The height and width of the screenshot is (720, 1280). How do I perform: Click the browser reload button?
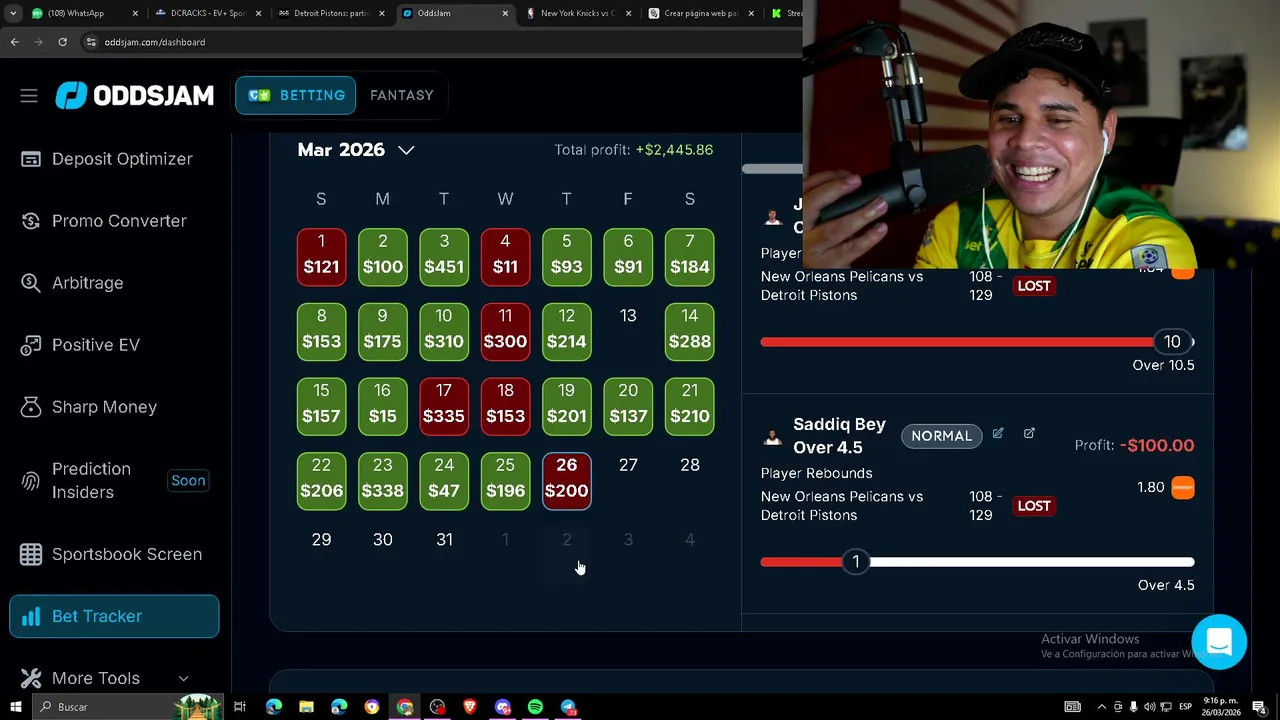pyautogui.click(x=62, y=42)
